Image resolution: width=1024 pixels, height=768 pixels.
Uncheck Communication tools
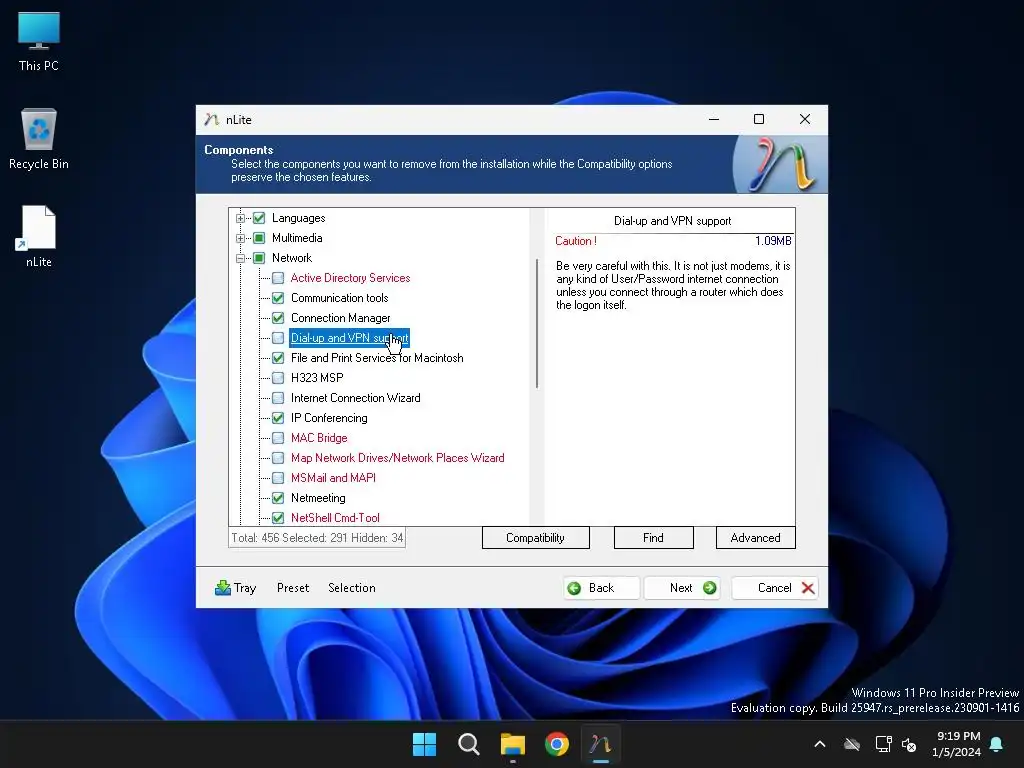tap(278, 298)
